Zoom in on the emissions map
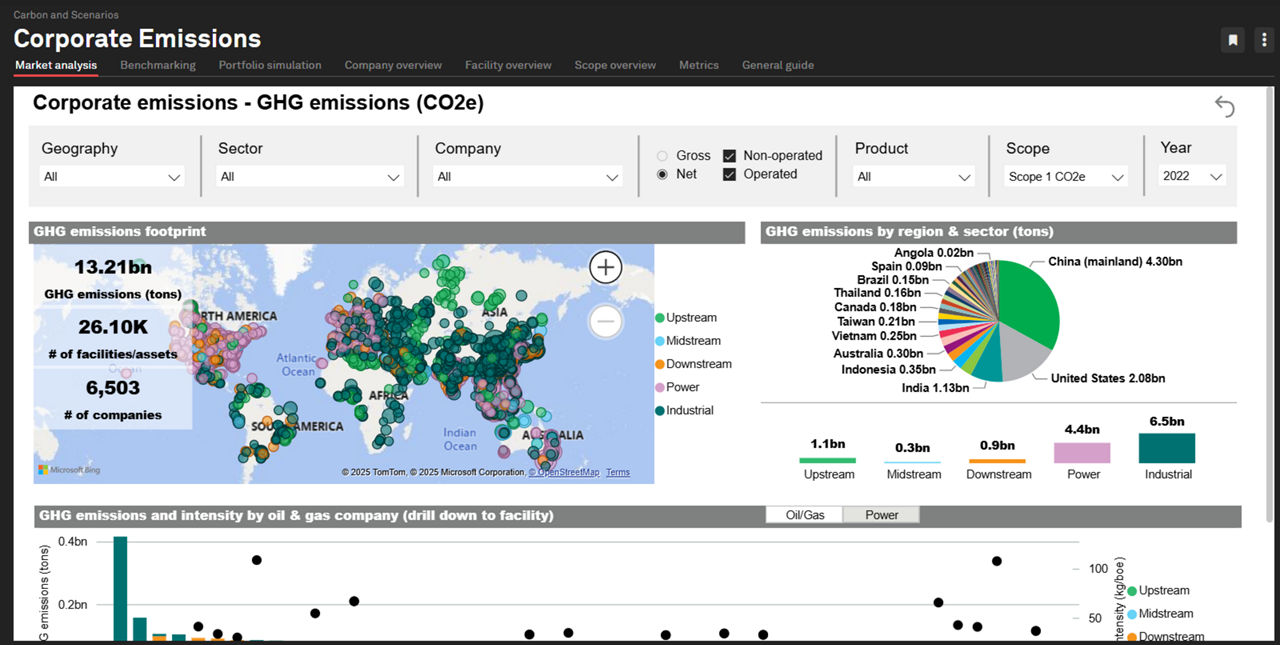The image size is (1280, 645). [x=606, y=267]
